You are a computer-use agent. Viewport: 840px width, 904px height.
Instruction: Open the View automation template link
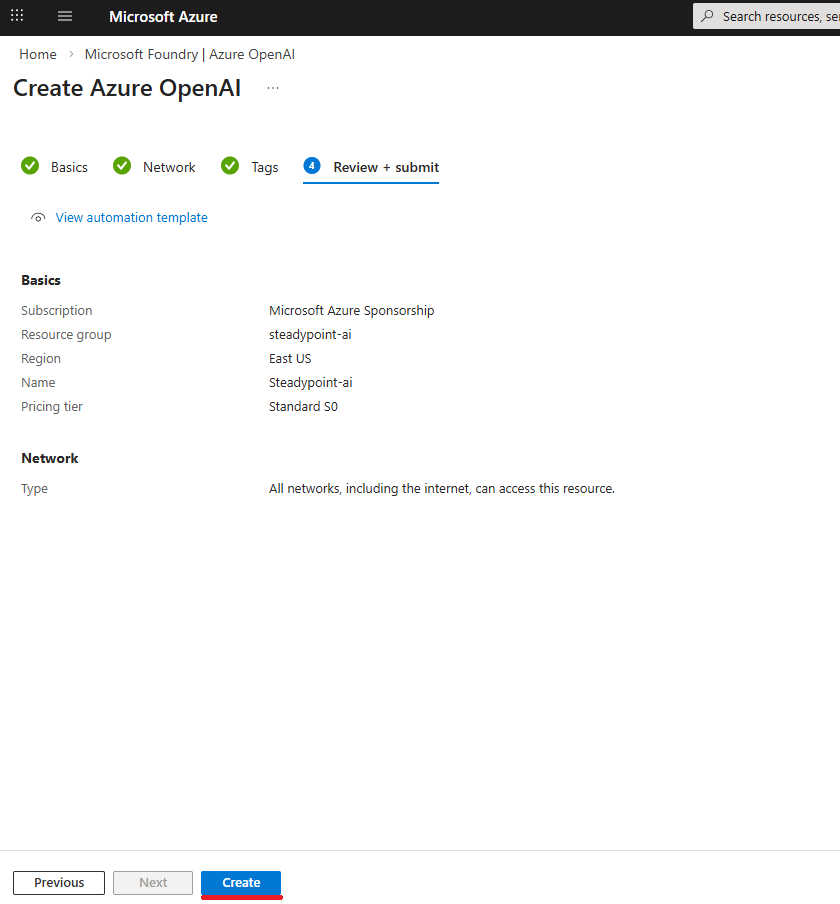pyautogui.click(x=131, y=218)
